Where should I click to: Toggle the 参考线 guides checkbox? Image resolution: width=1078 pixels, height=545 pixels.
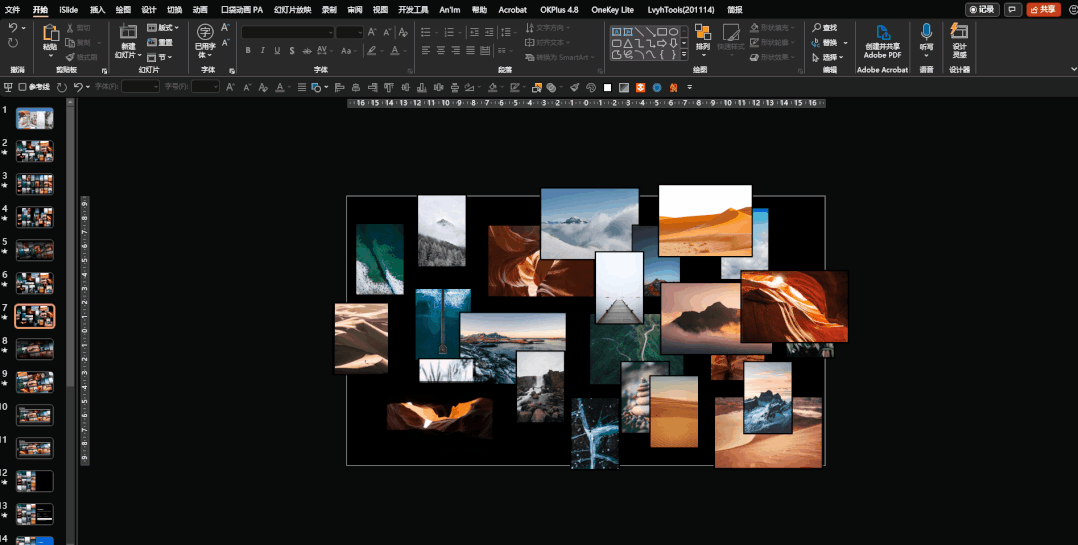pyautogui.click(x=22, y=87)
